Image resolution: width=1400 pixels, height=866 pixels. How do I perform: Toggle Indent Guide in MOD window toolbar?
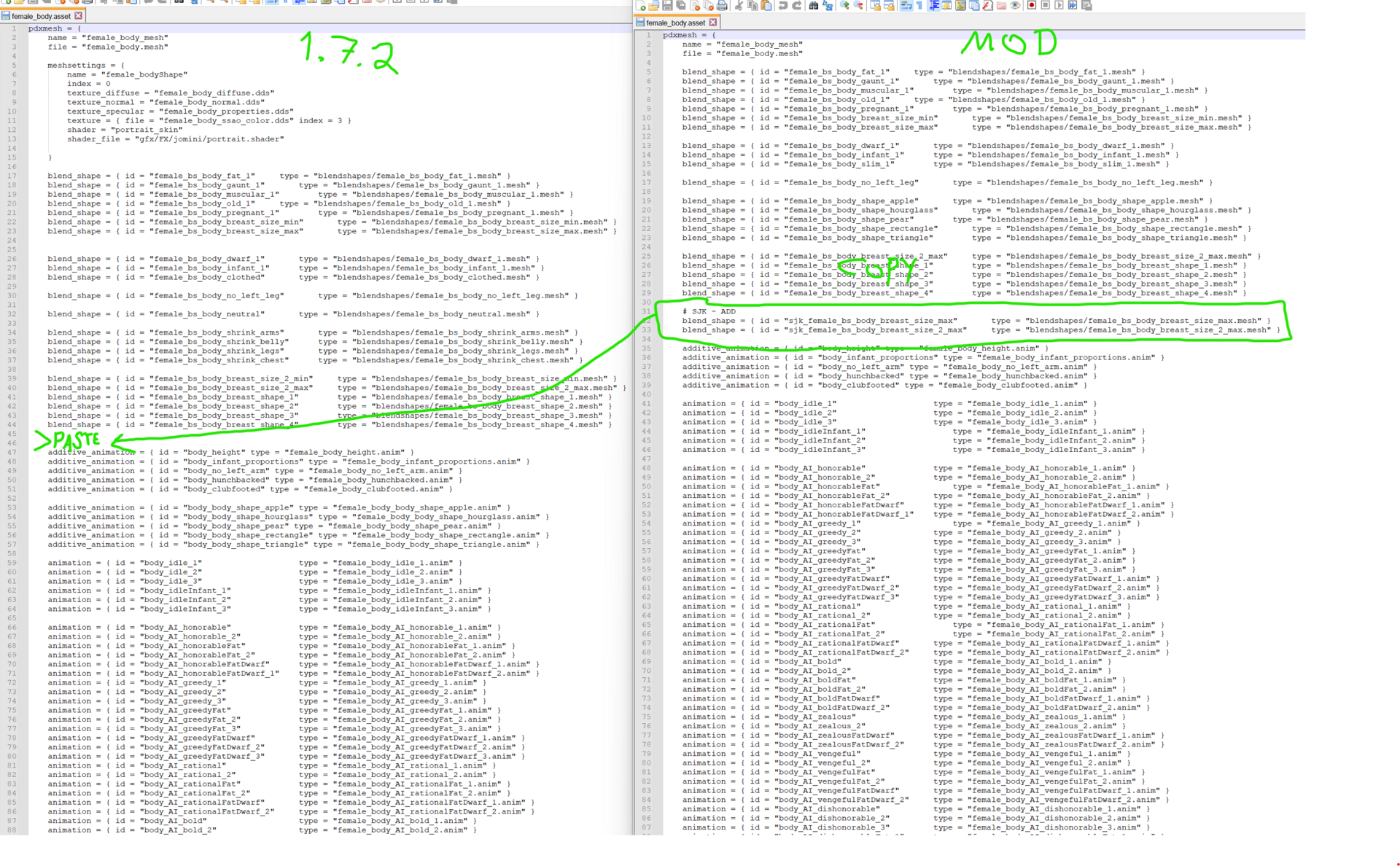(x=935, y=5)
